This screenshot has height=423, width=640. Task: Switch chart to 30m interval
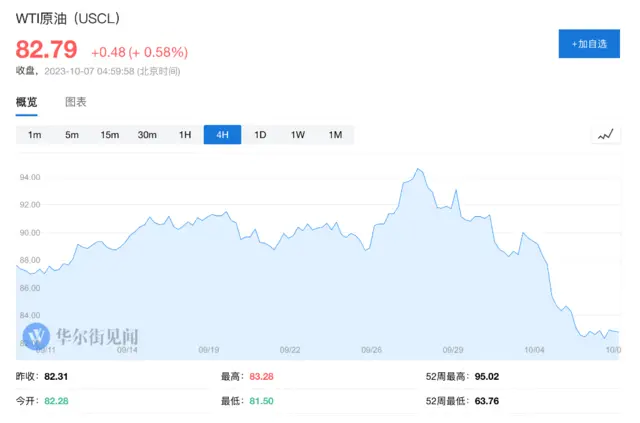(147, 135)
